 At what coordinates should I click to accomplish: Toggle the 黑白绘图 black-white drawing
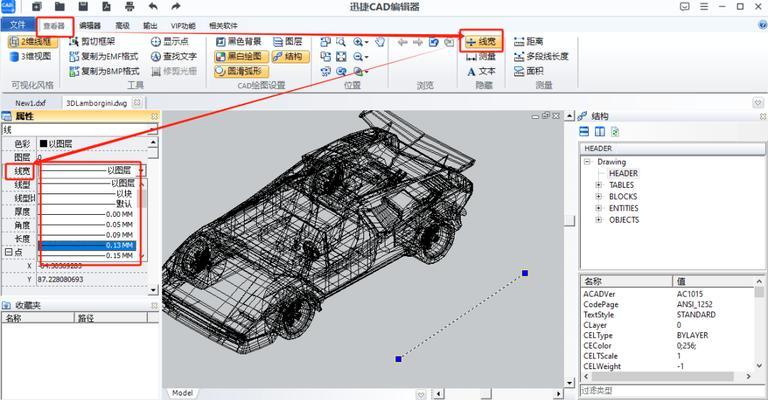241,56
